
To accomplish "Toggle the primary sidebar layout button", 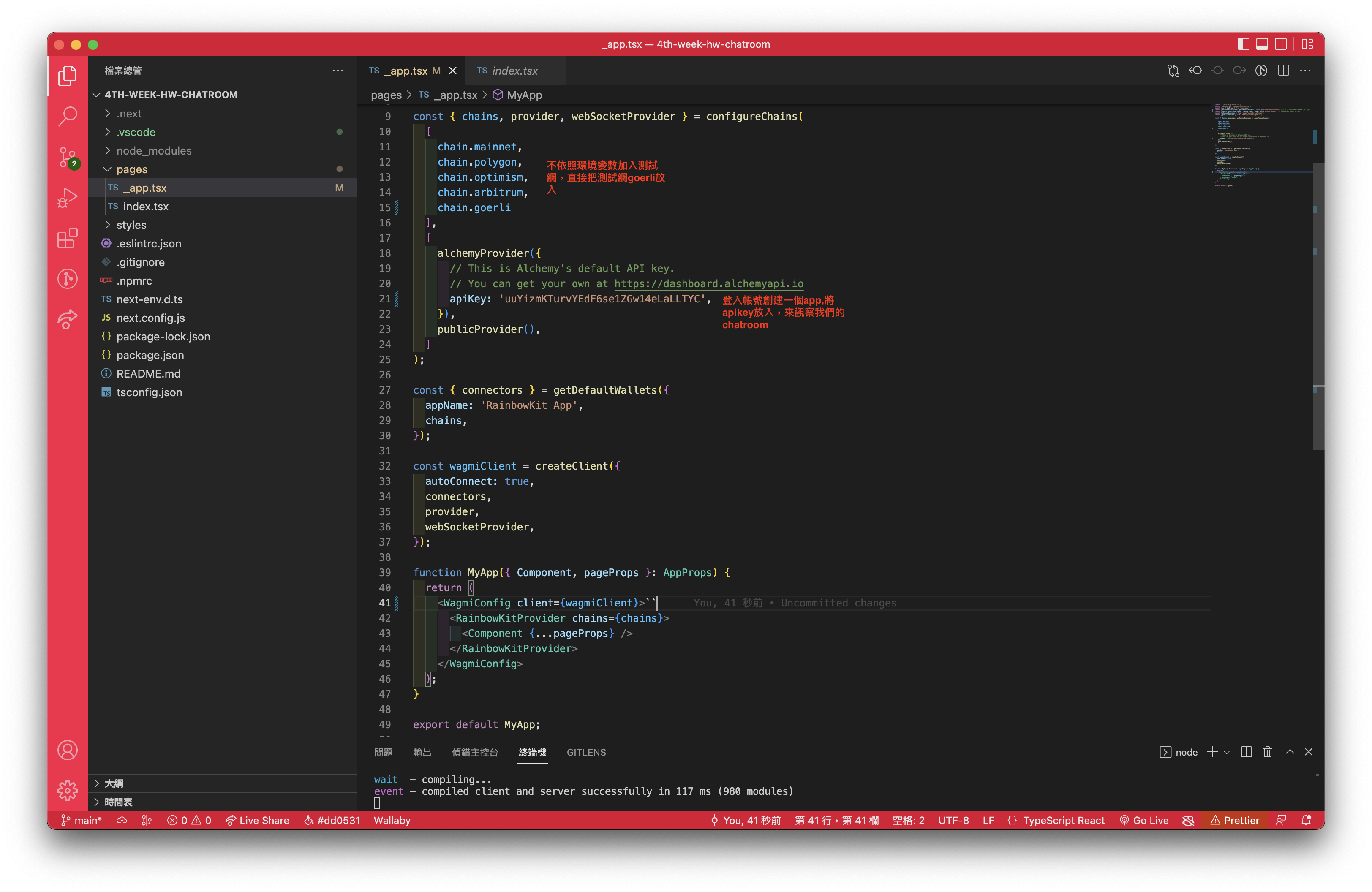I will click(x=1243, y=44).
